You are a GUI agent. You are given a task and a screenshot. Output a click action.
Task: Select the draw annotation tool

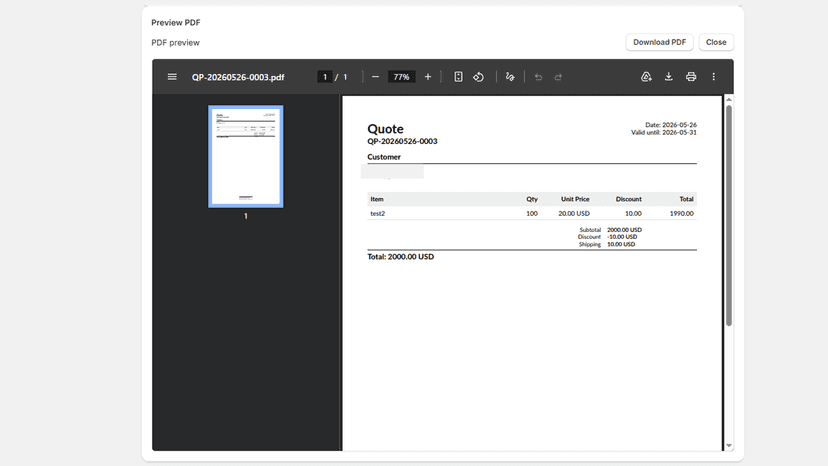(x=510, y=77)
